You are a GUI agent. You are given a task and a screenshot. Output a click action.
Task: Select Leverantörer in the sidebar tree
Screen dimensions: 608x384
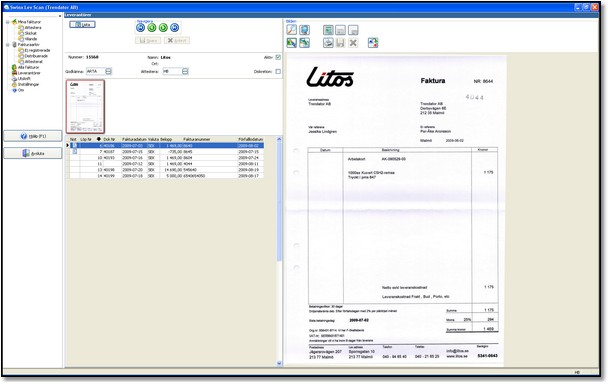(26, 73)
